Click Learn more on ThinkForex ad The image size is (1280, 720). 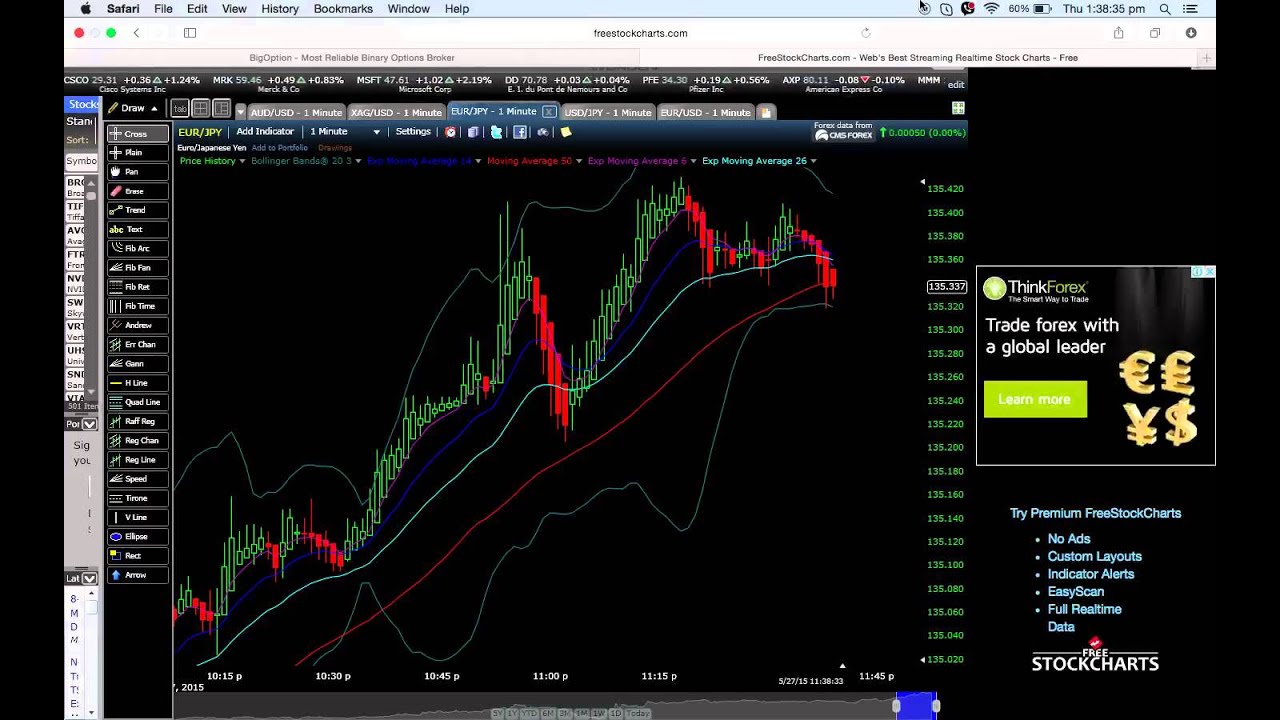(x=1035, y=399)
